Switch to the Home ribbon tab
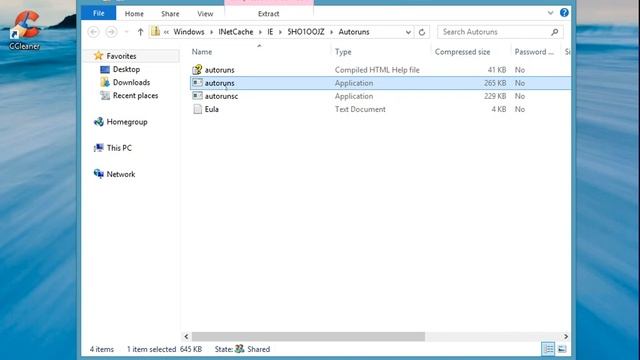640x360 pixels. 134,13
